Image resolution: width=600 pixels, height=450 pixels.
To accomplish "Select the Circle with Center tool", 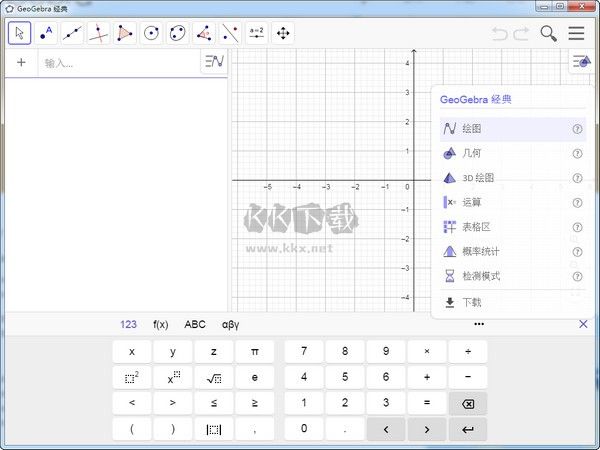I will 151,33.
